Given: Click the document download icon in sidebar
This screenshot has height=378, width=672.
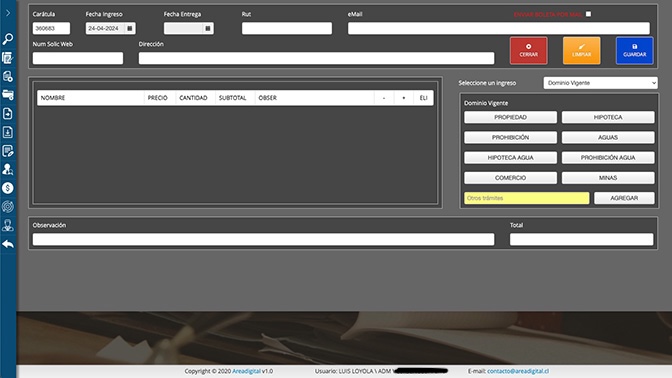Looking at the screenshot, I should (8, 132).
